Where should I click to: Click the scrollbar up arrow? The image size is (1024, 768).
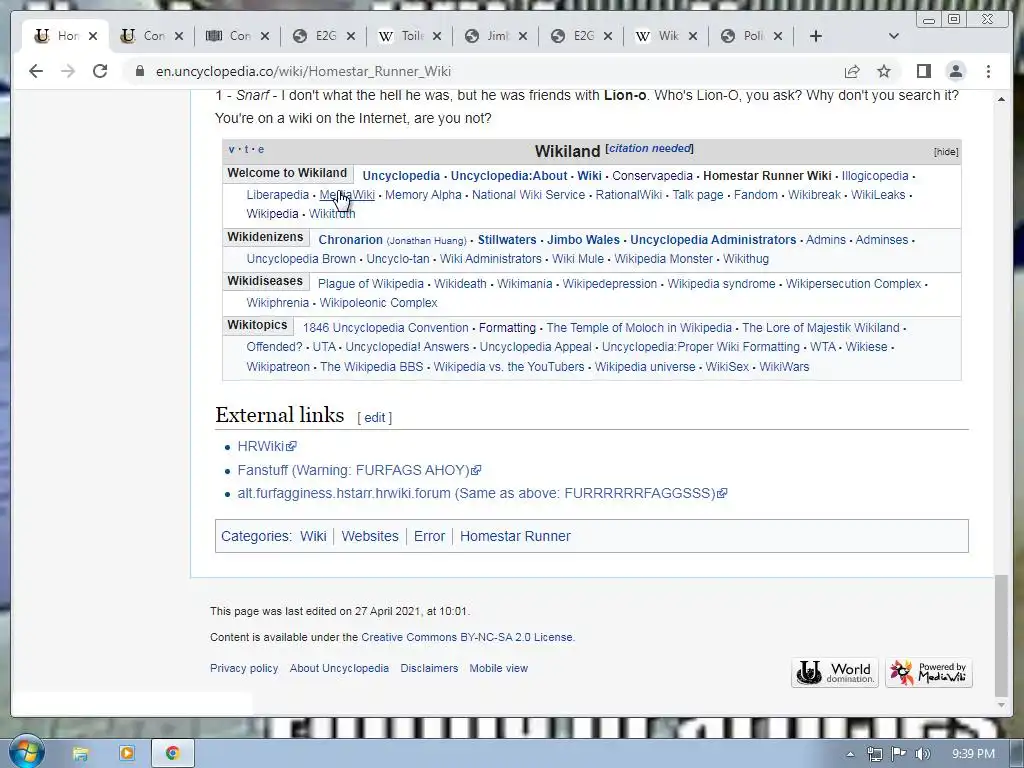pyautogui.click(x=1001, y=99)
